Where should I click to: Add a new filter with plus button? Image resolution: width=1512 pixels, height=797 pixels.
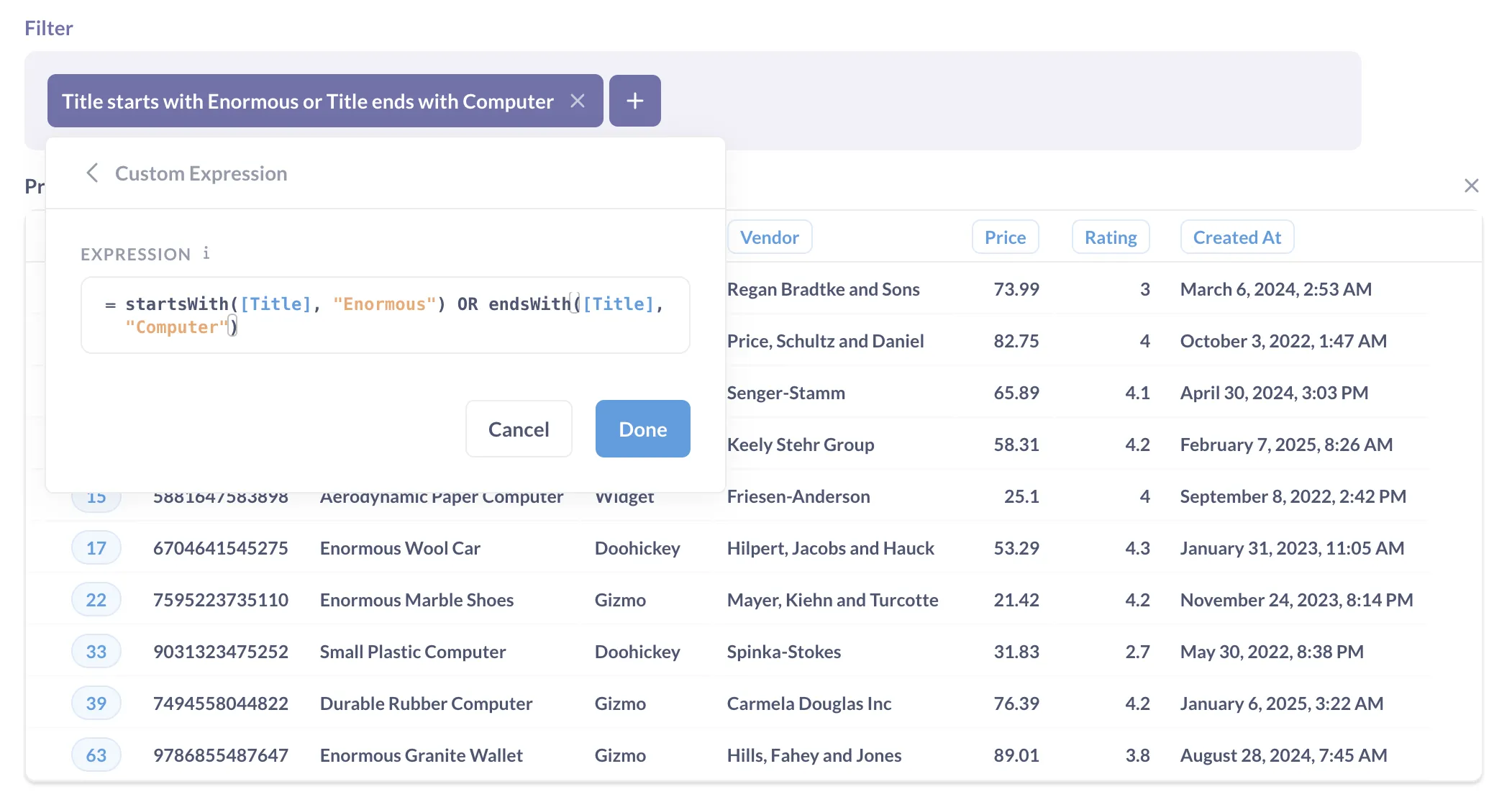click(634, 101)
